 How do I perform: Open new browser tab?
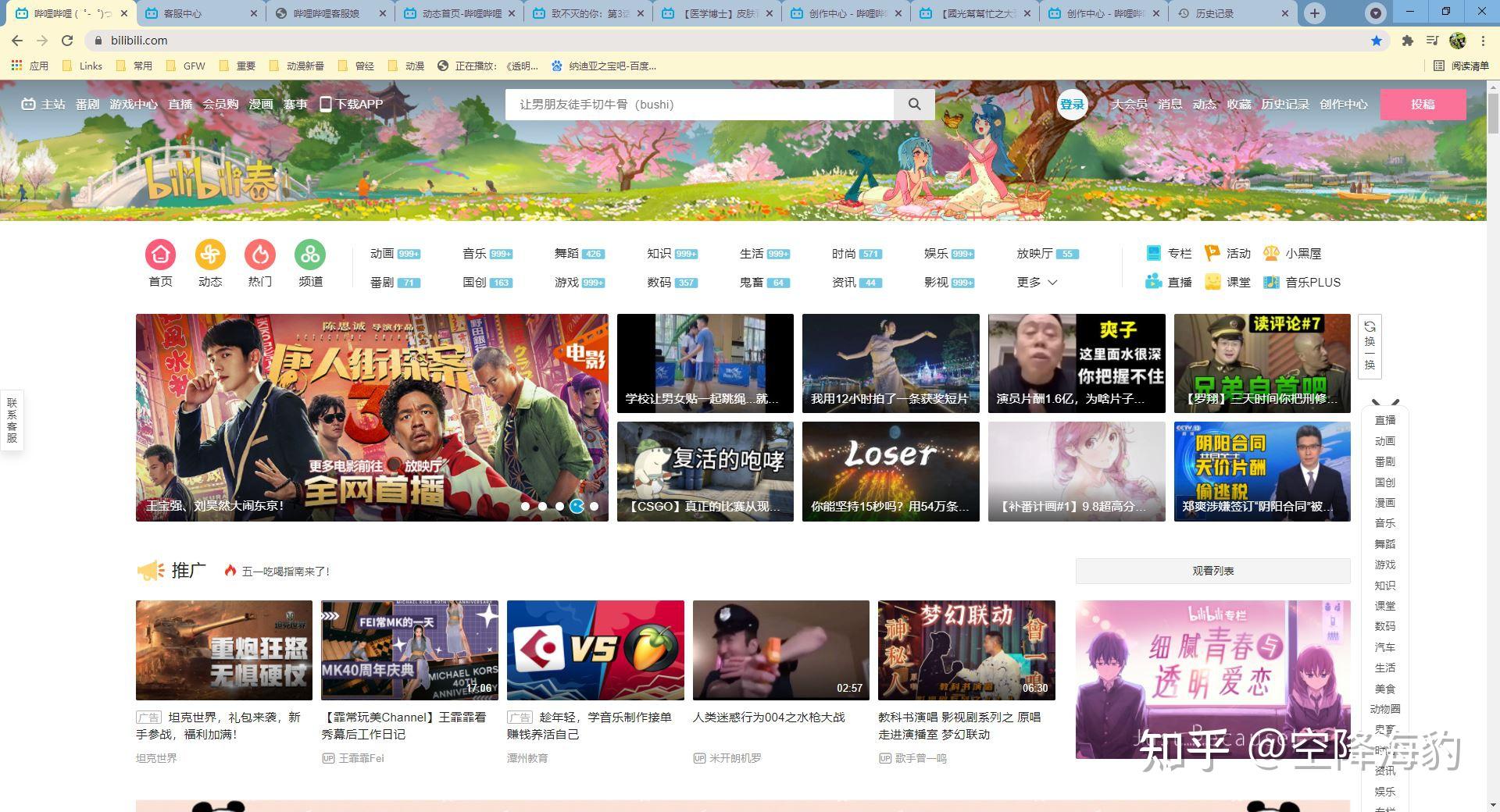point(1315,13)
